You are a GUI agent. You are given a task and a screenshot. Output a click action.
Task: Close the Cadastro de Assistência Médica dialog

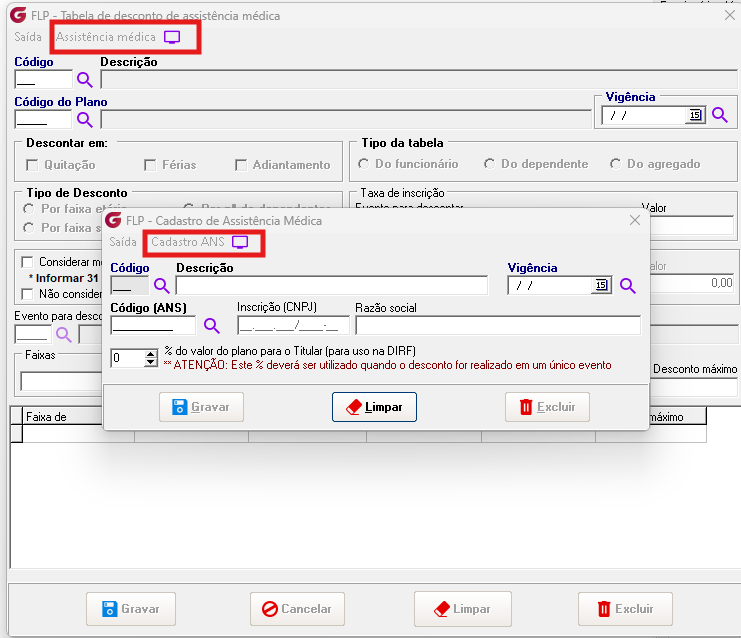pyautogui.click(x=635, y=220)
